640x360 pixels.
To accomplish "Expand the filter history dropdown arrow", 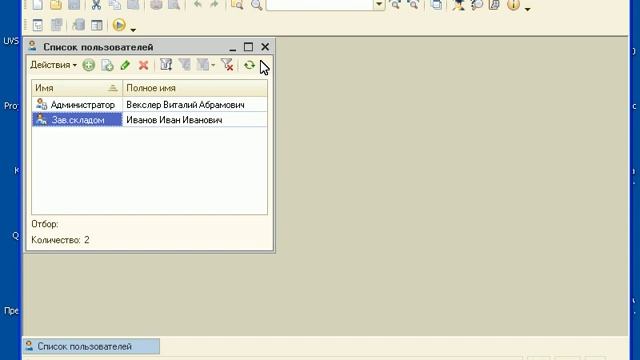I will coord(213,65).
